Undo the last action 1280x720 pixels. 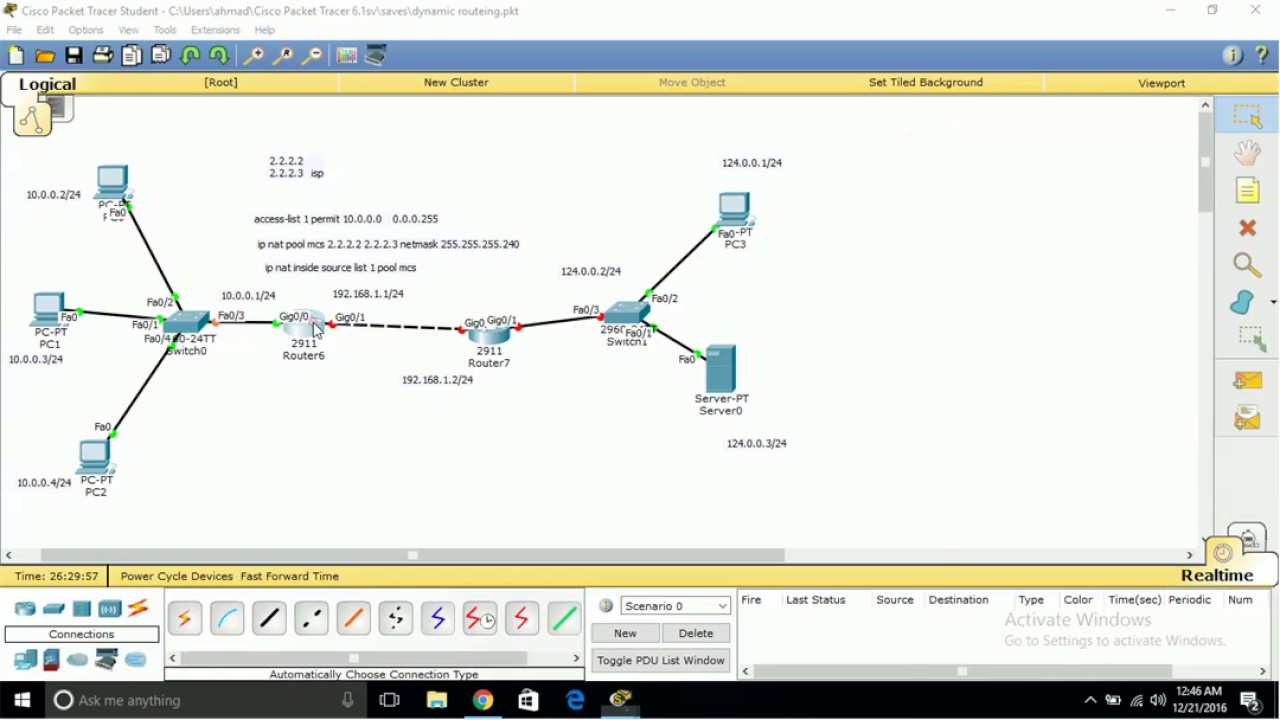click(190, 56)
